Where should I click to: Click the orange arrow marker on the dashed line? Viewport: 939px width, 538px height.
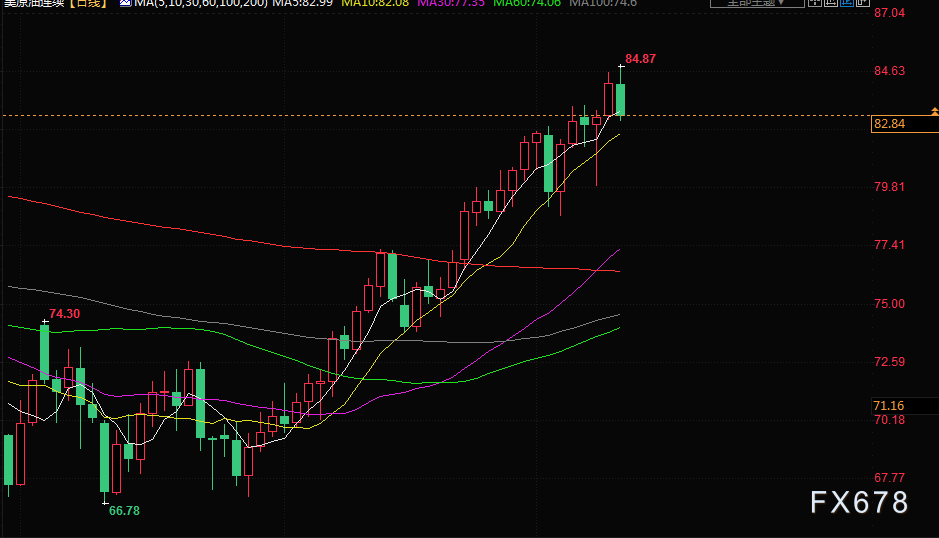click(934, 112)
